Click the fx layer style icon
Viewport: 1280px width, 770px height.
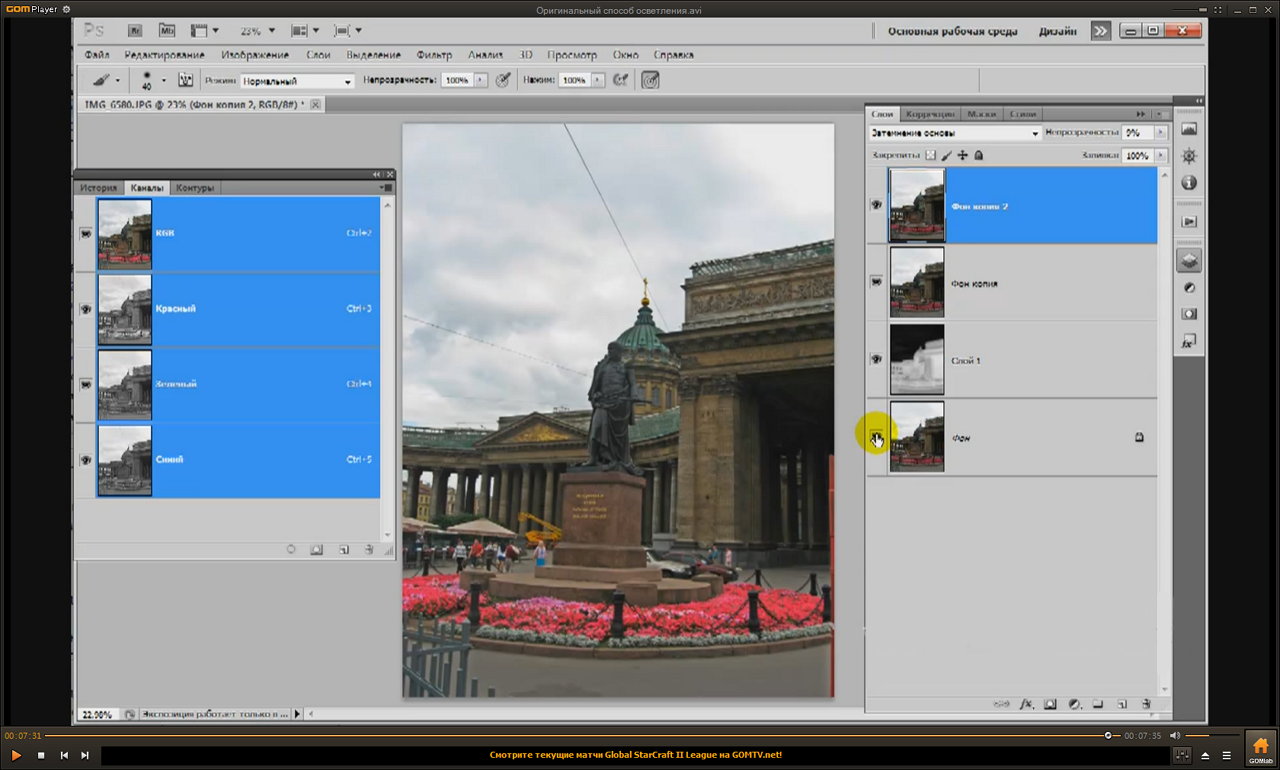(1026, 704)
